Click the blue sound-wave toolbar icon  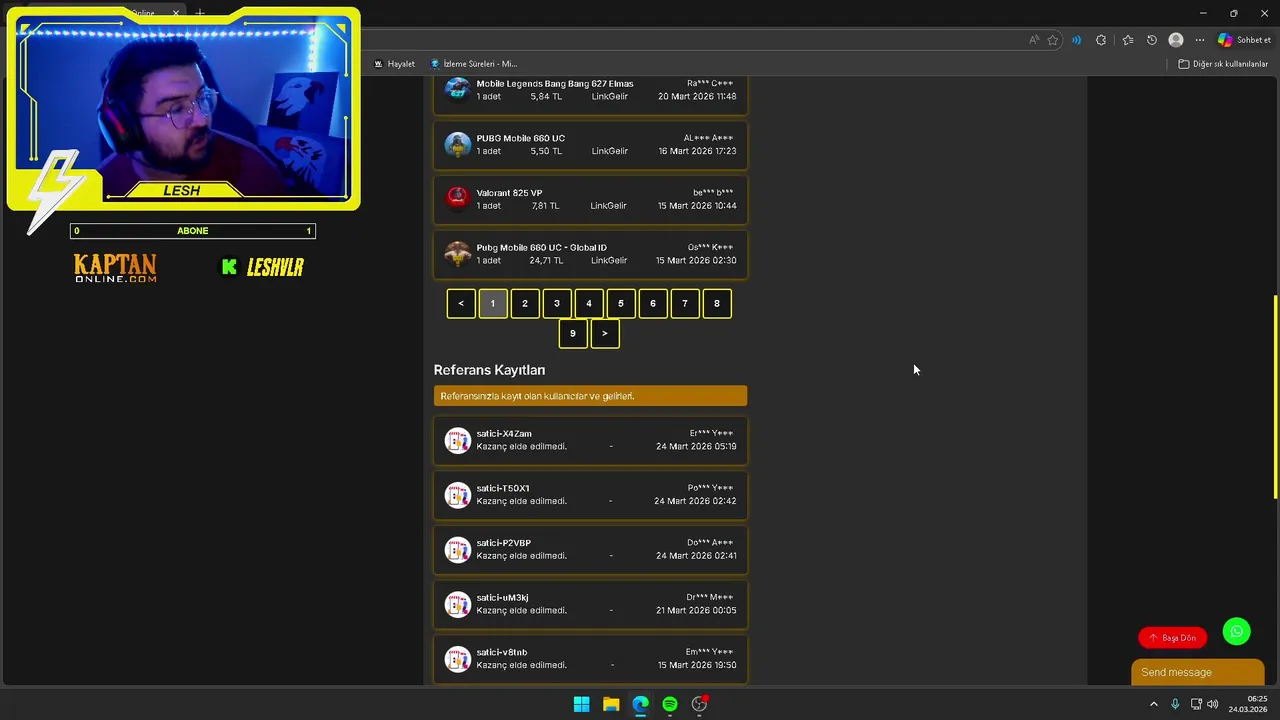click(x=1077, y=40)
